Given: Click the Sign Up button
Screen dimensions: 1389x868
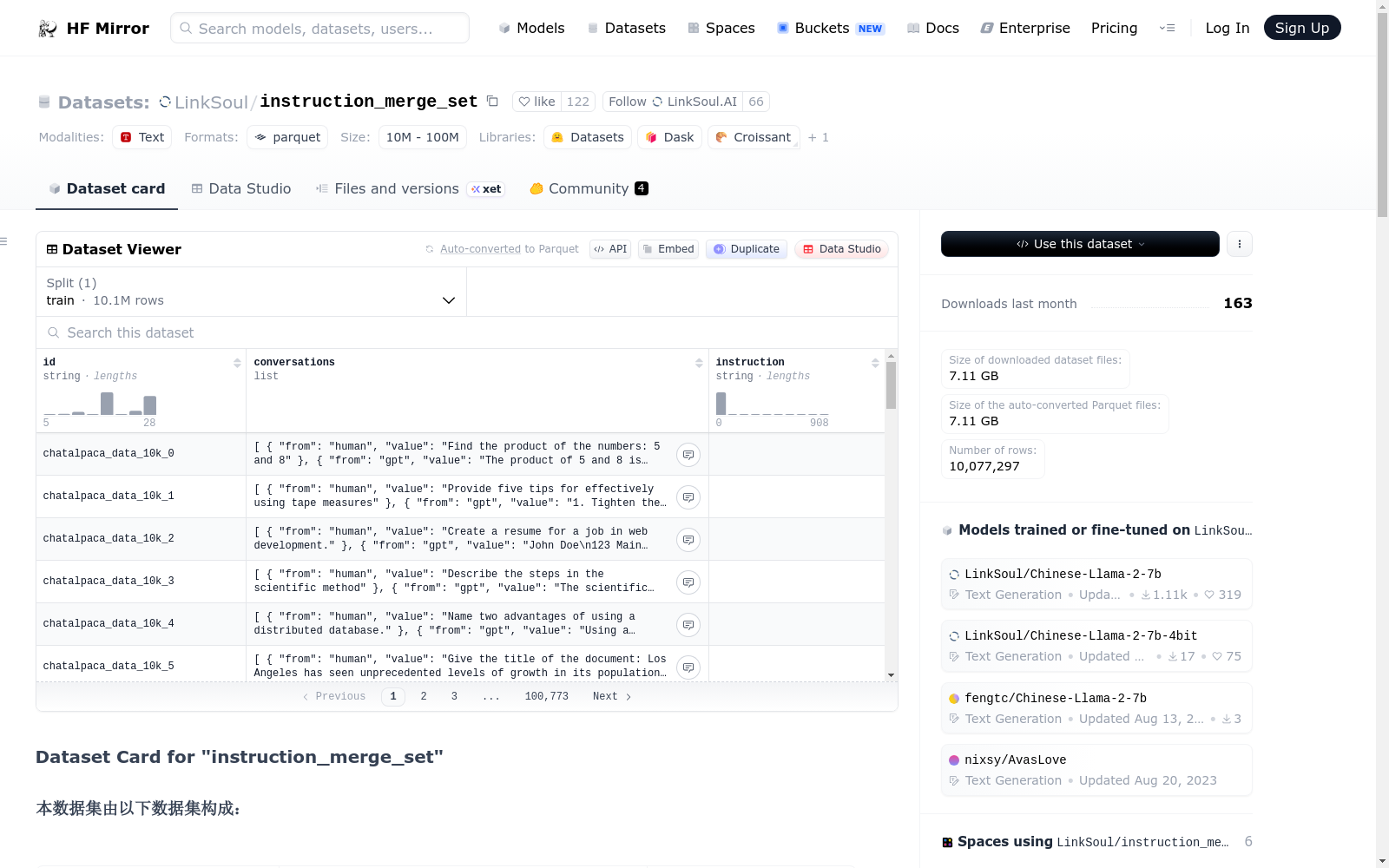Looking at the screenshot, I should click(x=1302, y=28).
